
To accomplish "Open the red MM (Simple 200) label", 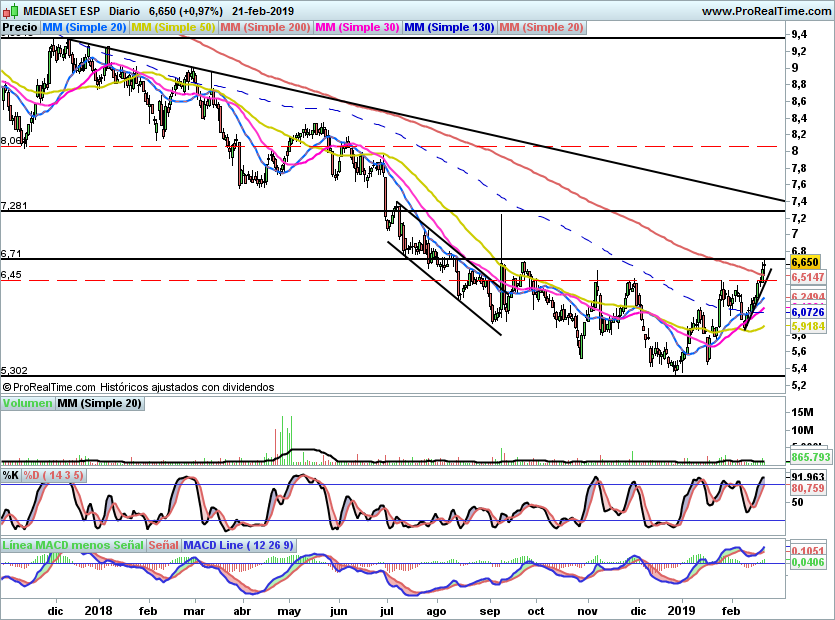I will (x=265, y=27).
